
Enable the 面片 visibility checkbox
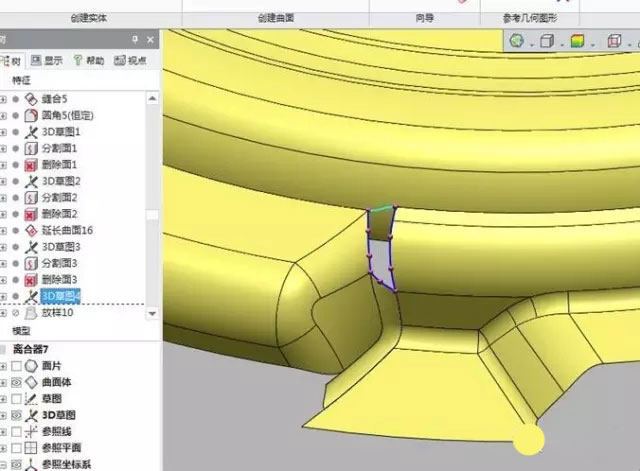[x=17, y=366]
